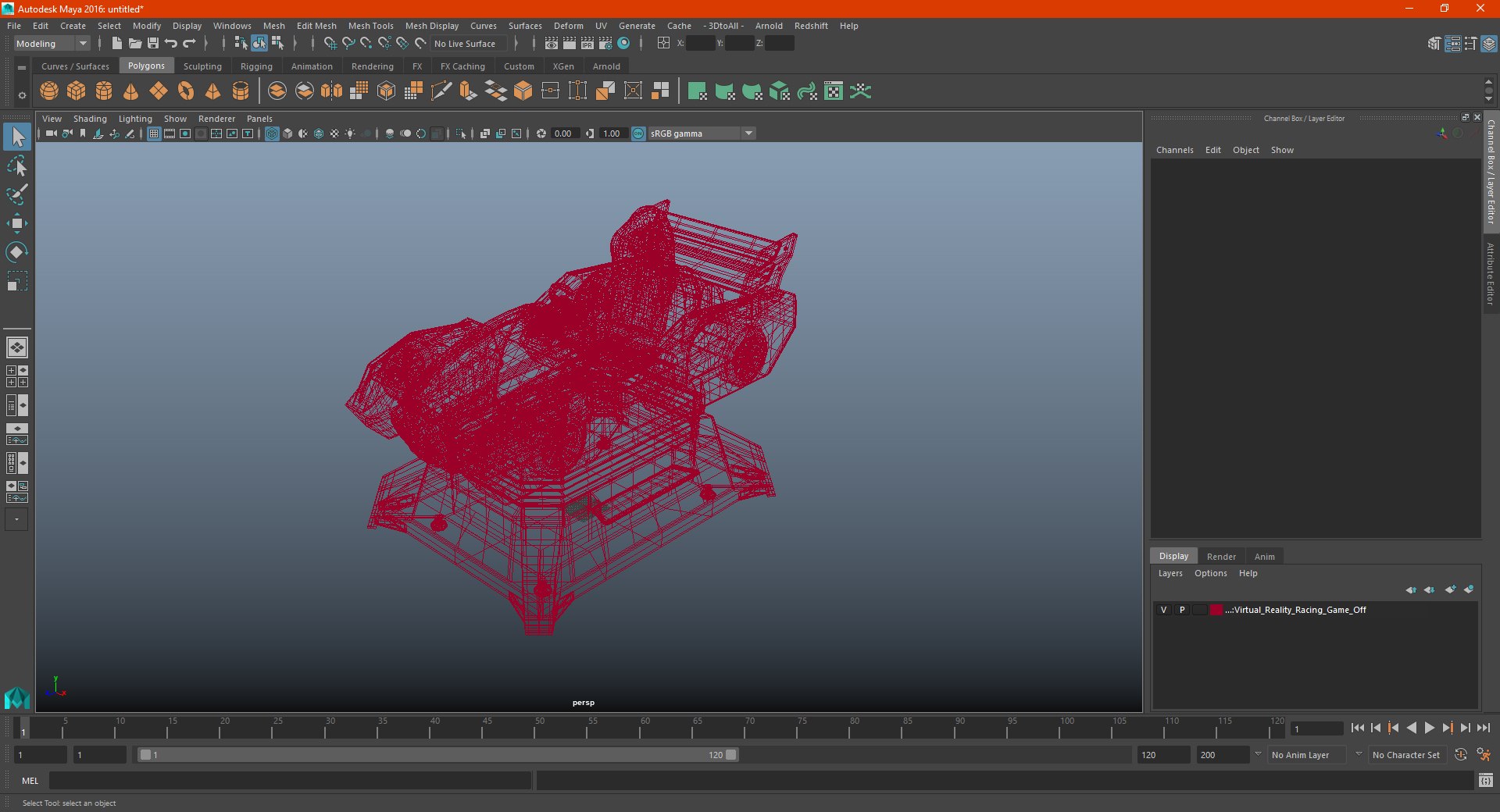Open the Mesh Tools menu
Screen dimensions: 1500x812
pos(370,26)
